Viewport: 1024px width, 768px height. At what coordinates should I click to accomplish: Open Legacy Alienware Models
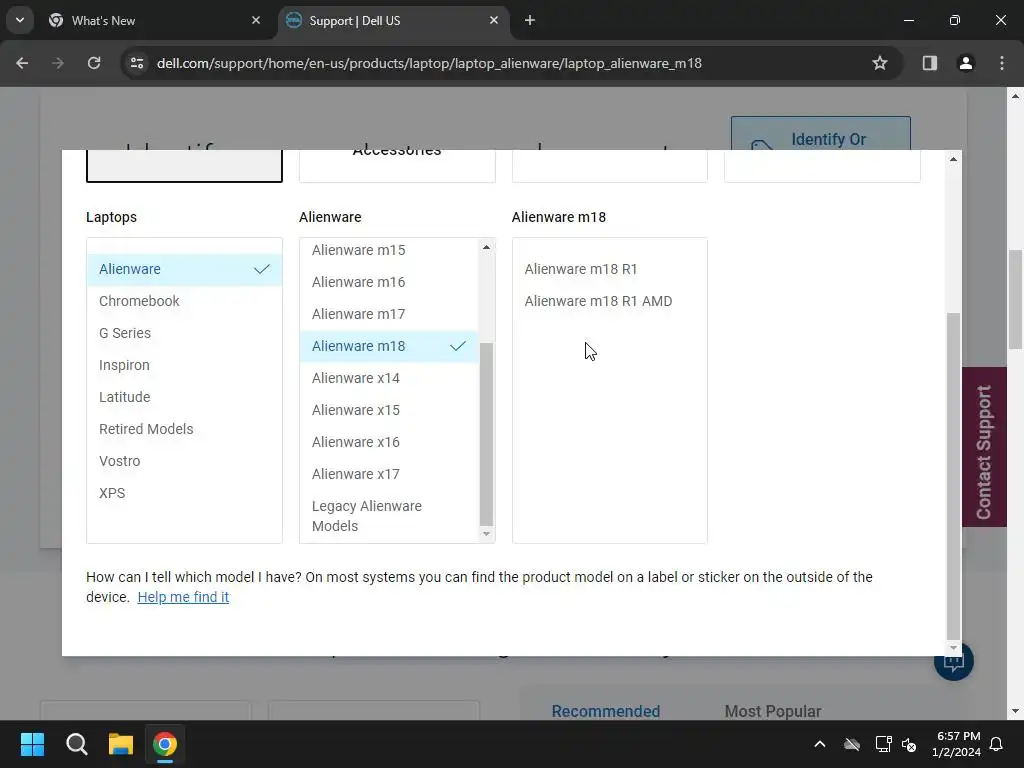tap(389, 516)
